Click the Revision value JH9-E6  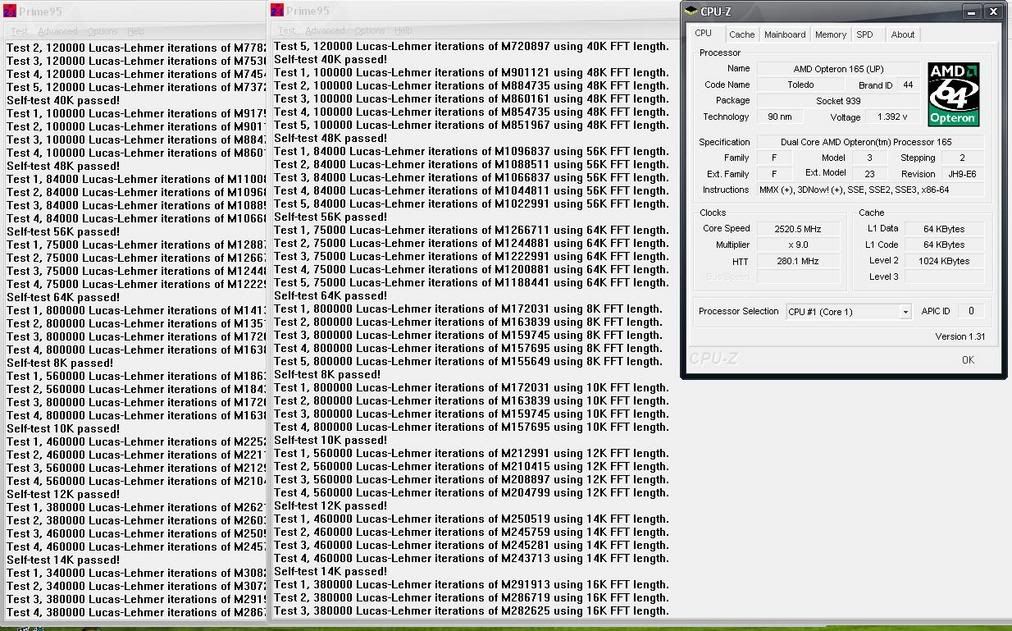pyautogui.click(x=962, y=174)
